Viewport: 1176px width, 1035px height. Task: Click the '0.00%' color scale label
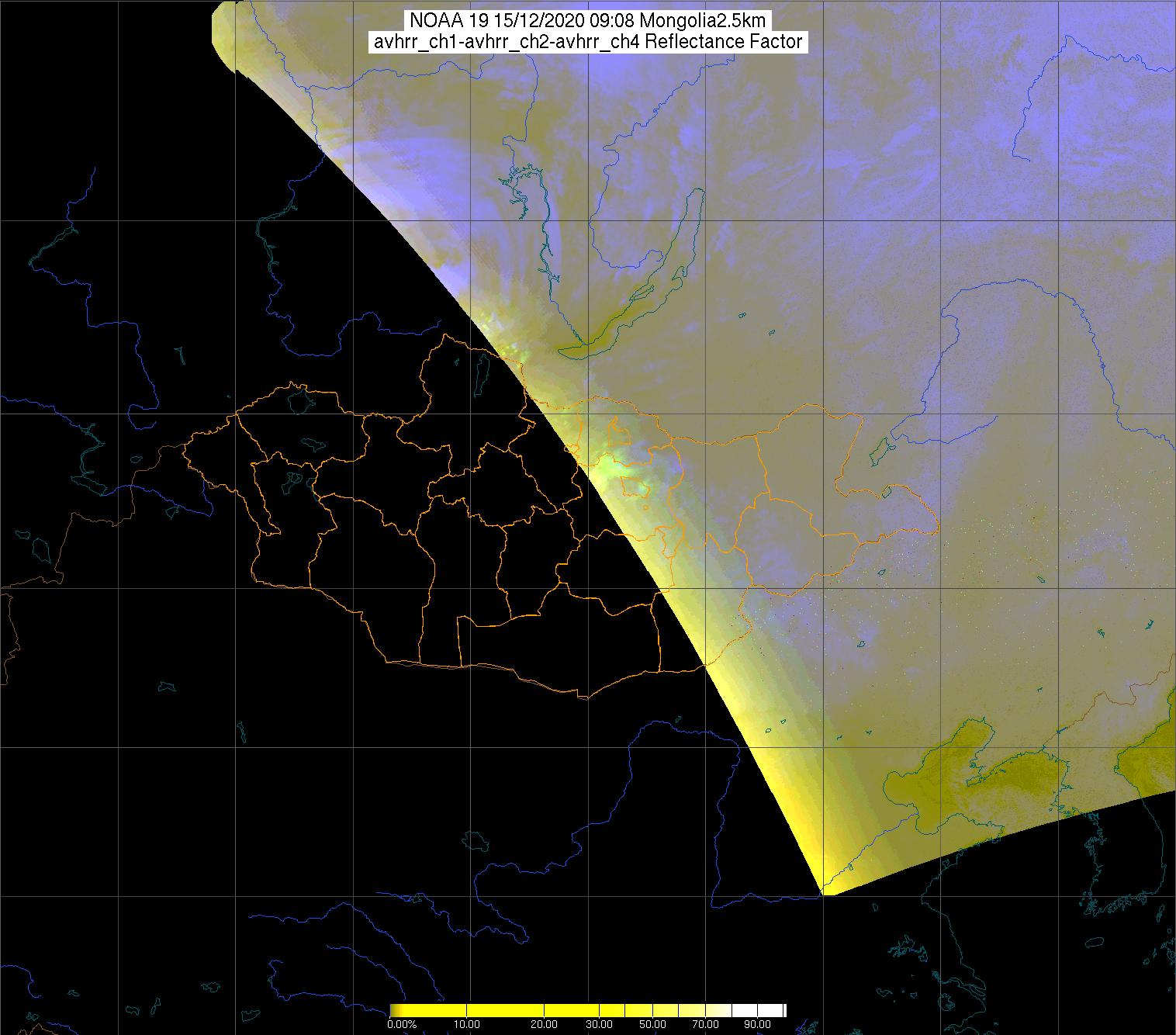(402, 1024)
